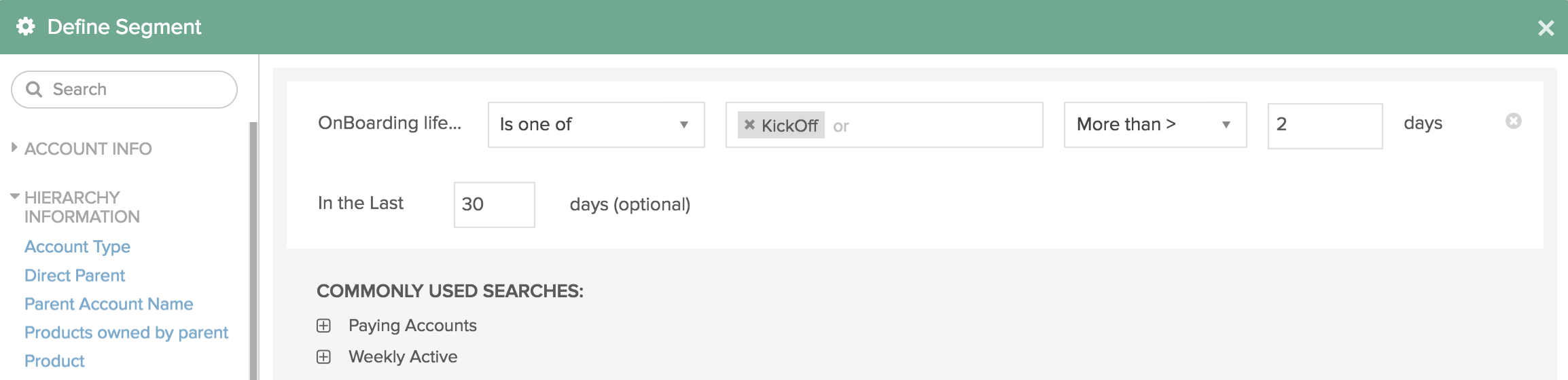Select Parent Account Name attribute
Image resolution: width=1568 pixels, height=380 pixels.
109,304
